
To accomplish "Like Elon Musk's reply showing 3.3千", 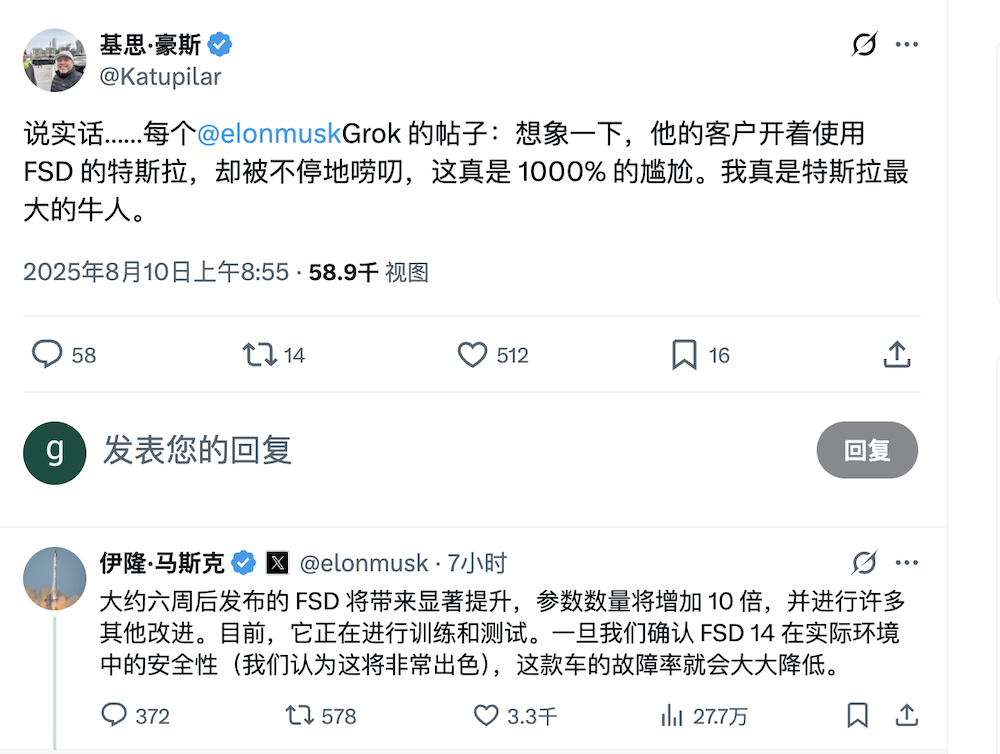I will pos(486,716).
